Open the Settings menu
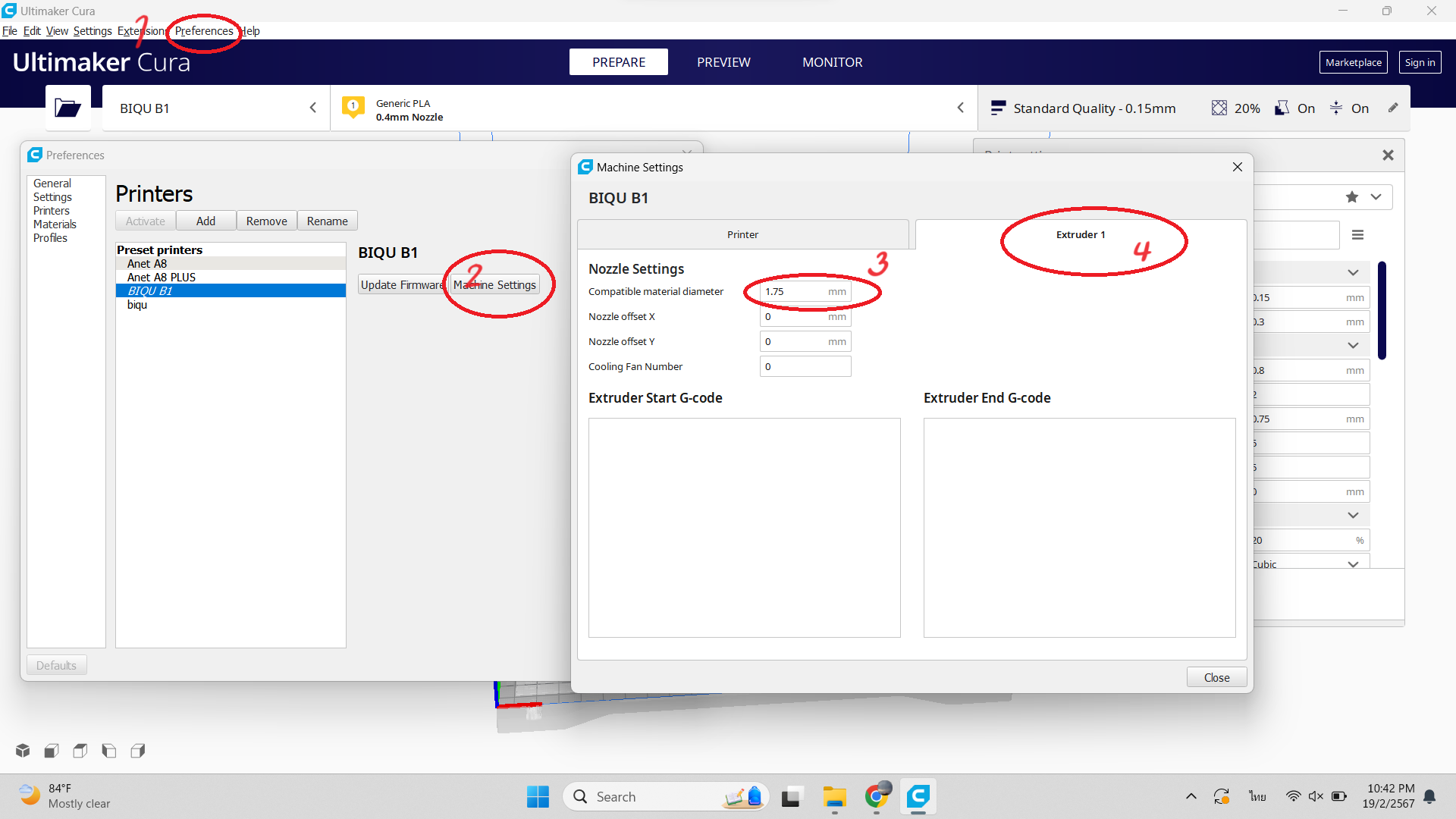1456x819 pixels. (x=93, y=31)
